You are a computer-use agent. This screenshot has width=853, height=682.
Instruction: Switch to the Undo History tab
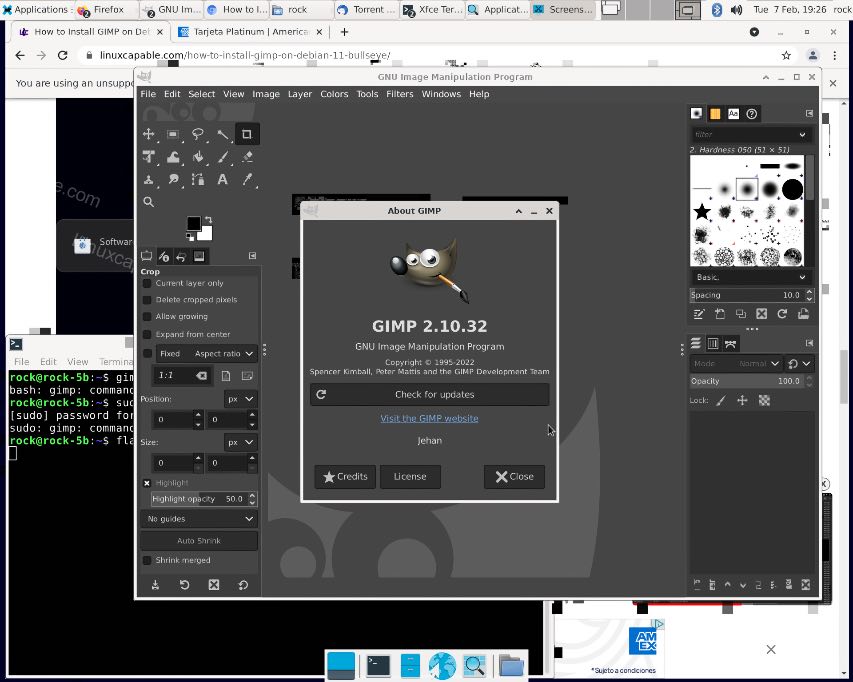(182, 256)
